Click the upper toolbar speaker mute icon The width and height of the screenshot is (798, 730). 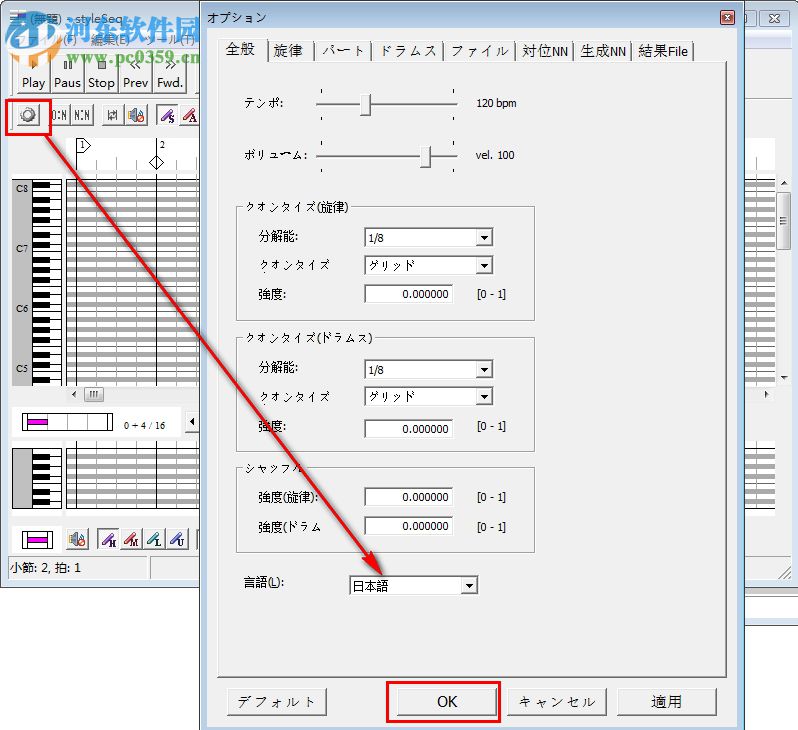coord(136,116)
